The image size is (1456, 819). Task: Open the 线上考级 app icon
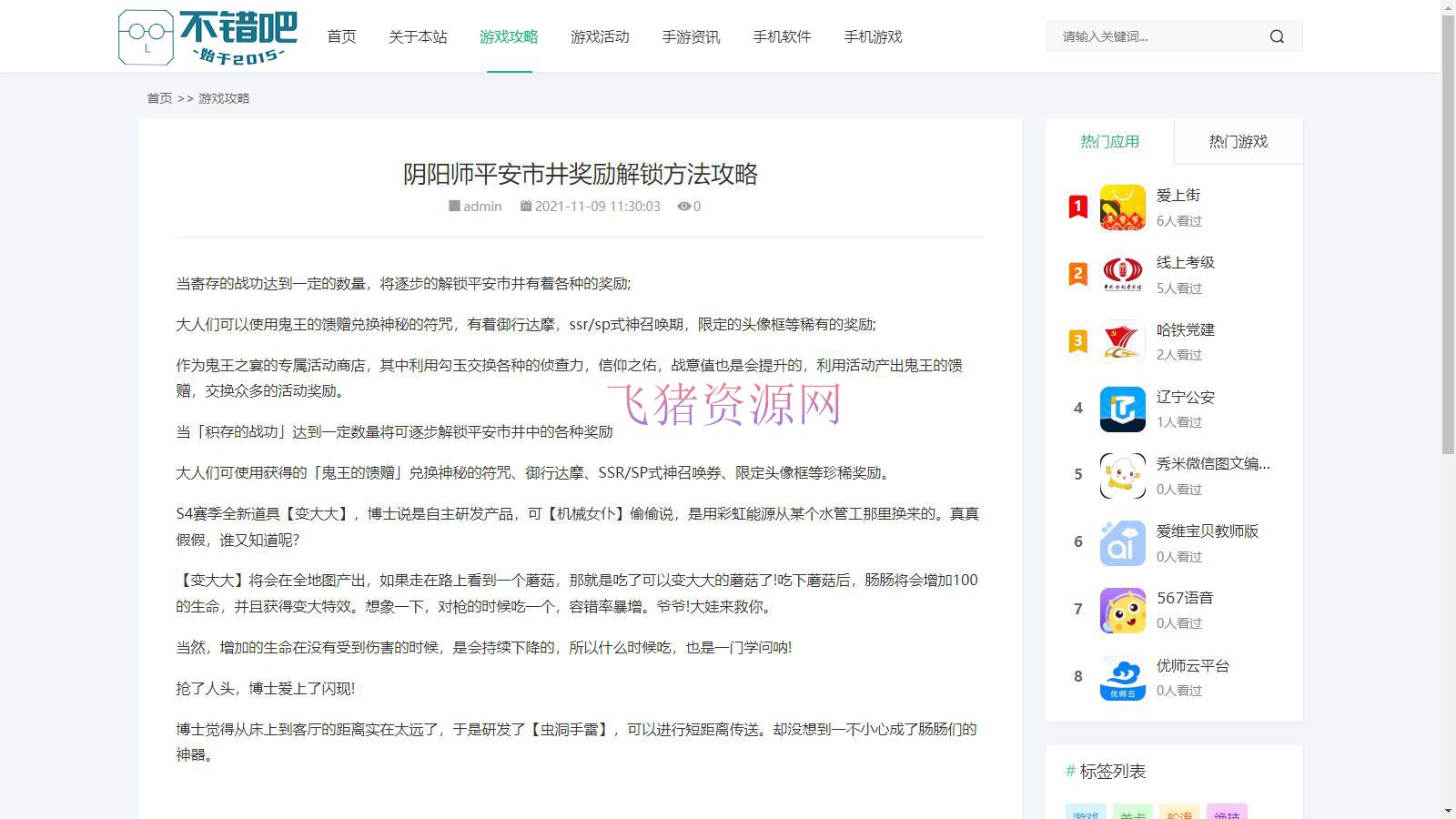pos(1123,274)
